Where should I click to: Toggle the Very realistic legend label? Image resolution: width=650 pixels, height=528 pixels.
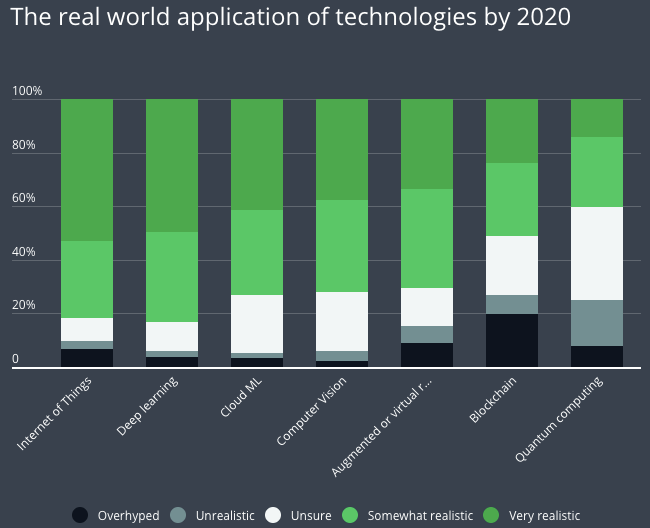(543, 515)
